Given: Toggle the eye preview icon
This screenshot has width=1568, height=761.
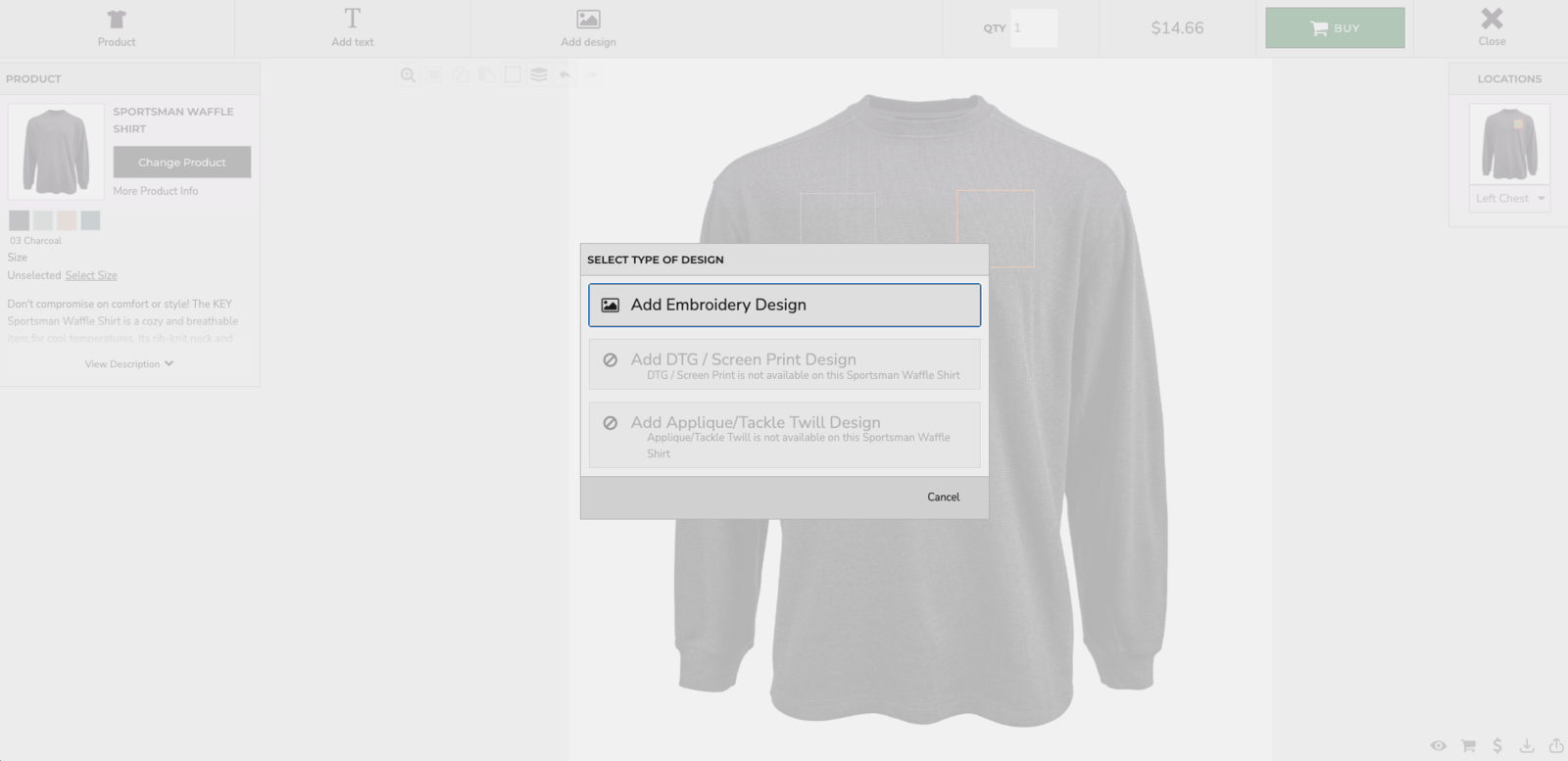Looking at the screenshot, I should [1438, 745].
